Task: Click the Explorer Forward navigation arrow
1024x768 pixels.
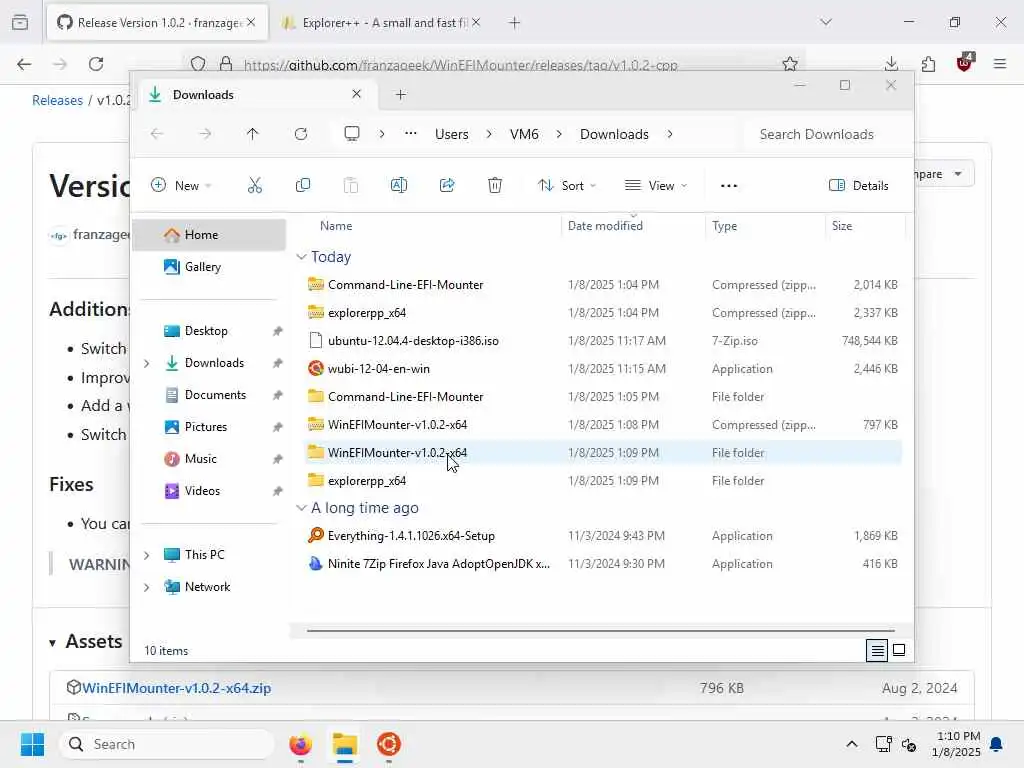Action: click(x=205, y=134)
